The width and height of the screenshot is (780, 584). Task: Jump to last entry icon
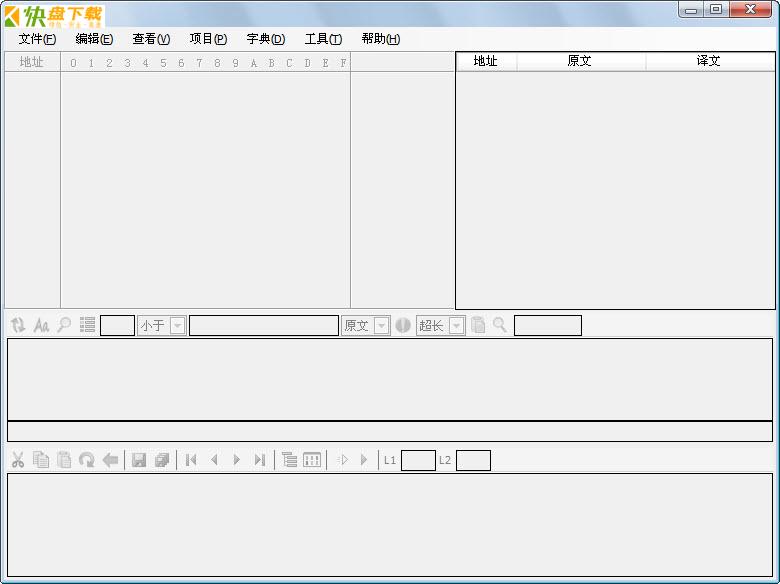260,460
